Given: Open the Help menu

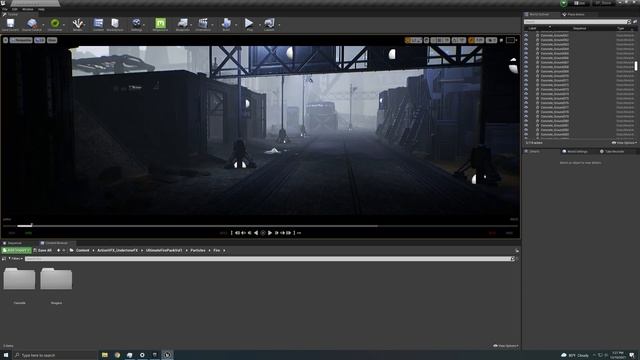Looking at the screenshot, I should (x=41, y=9).
